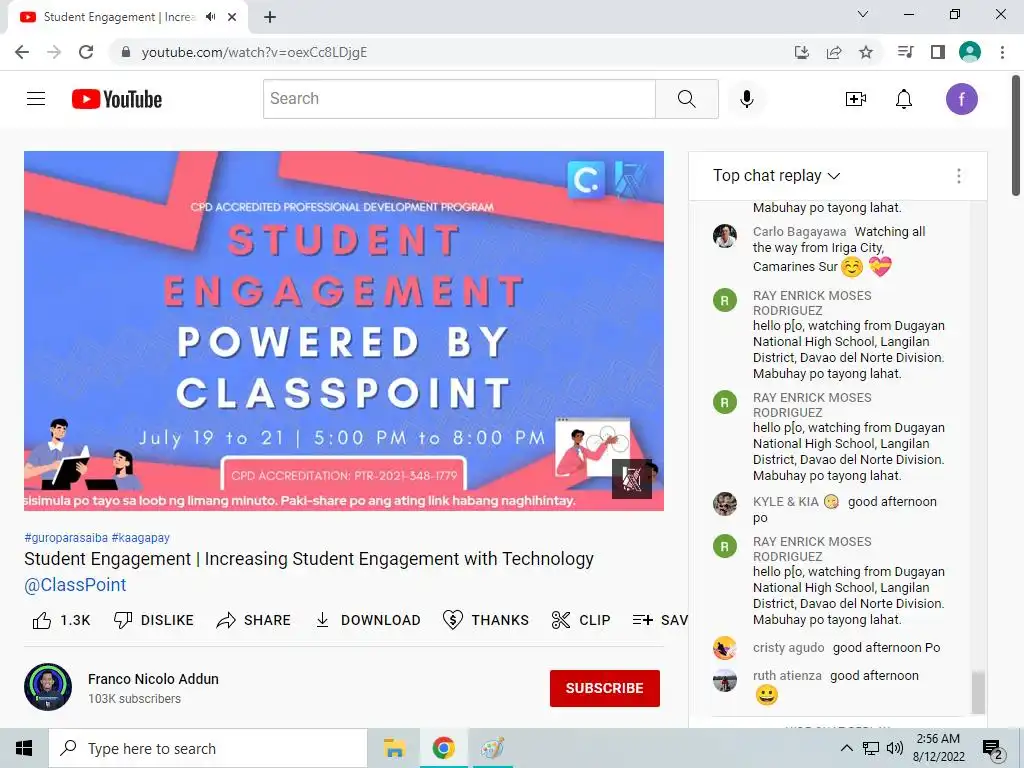Open the taskbar clock and date

pos(938,748)
